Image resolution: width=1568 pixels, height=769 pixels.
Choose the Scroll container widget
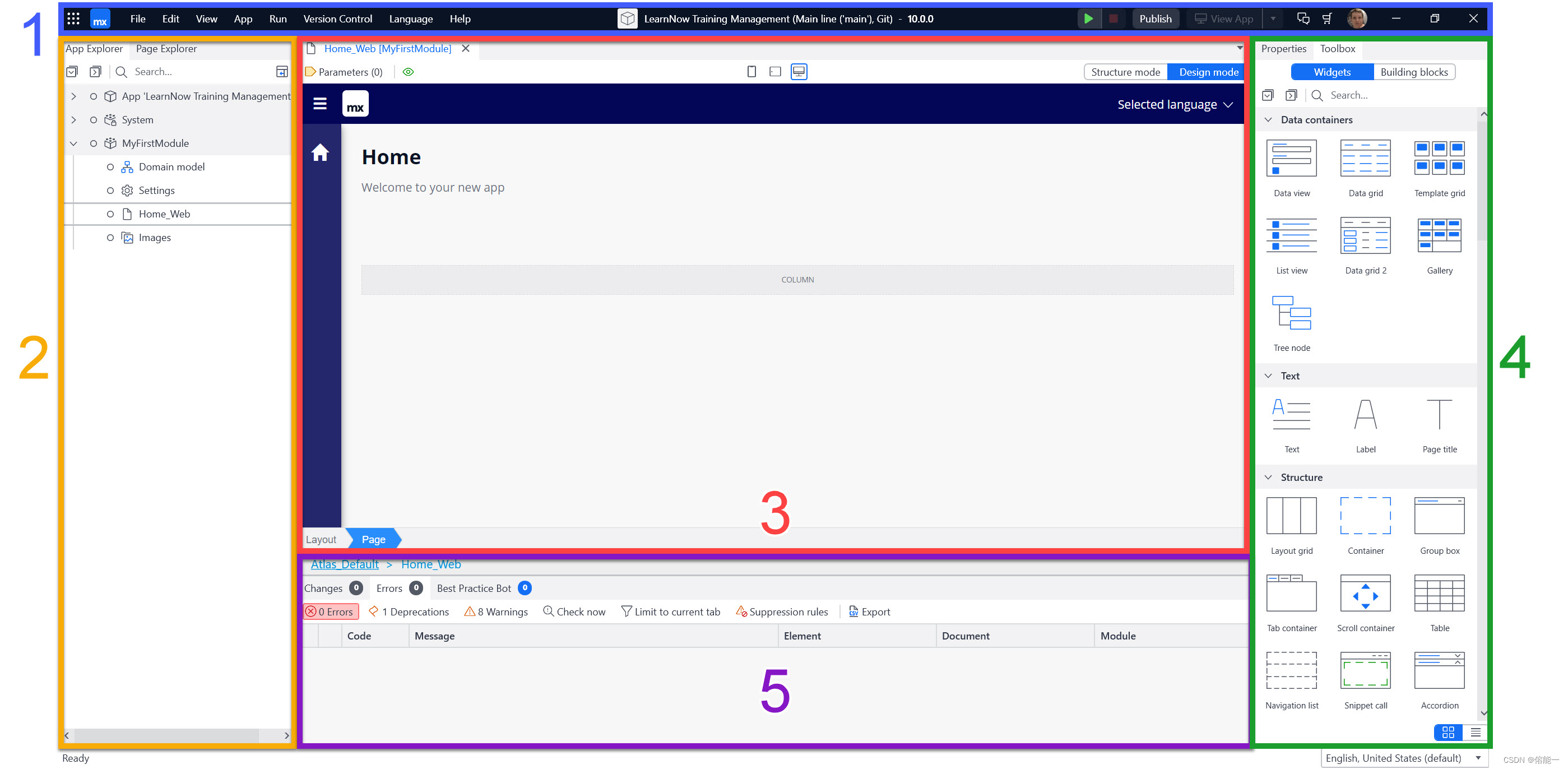tap(1365, 594)
